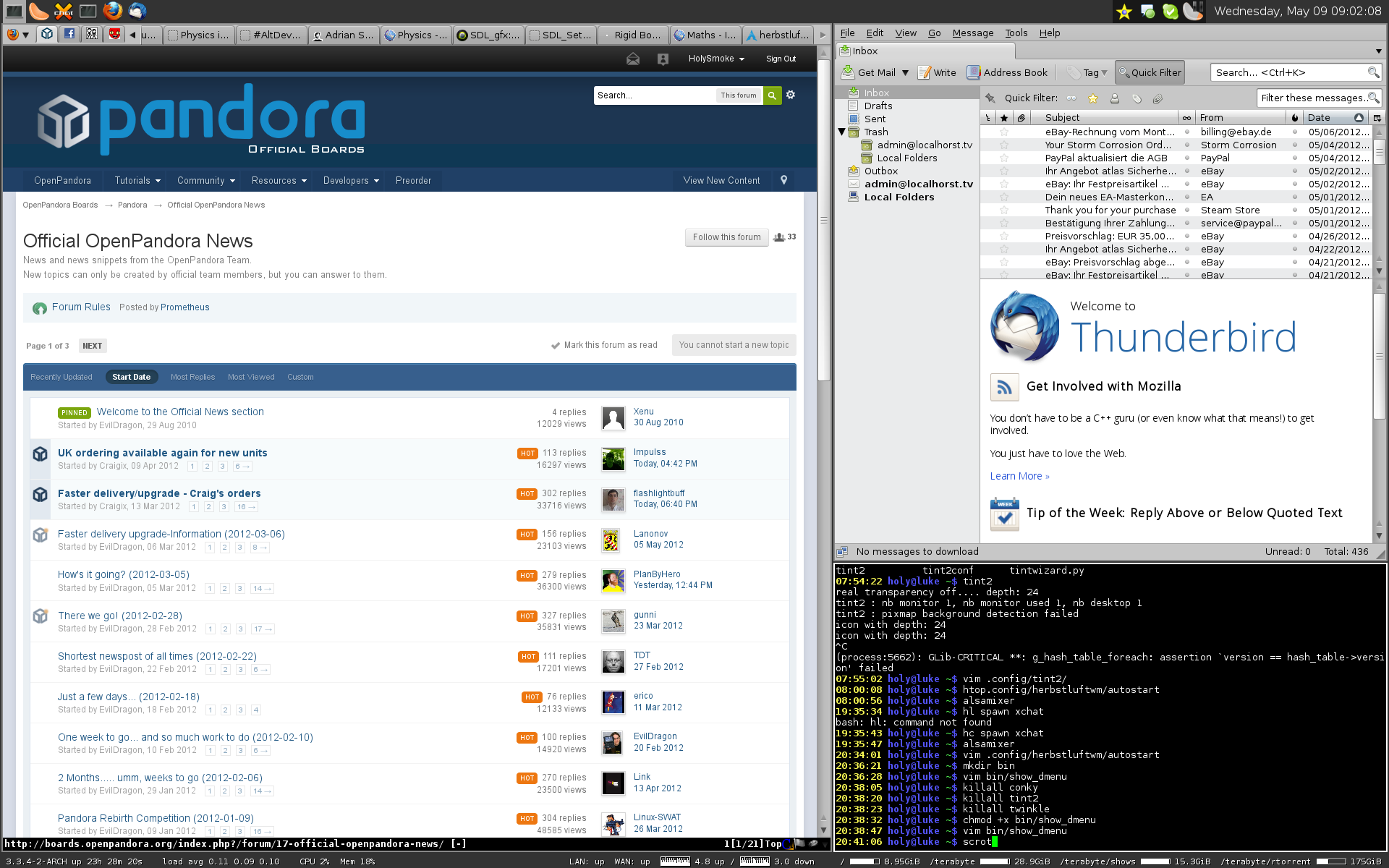The width and height of the screenshot is (1389, 868).
Task: Open Forum Rules announcement
Action: (x=81, y=307)
